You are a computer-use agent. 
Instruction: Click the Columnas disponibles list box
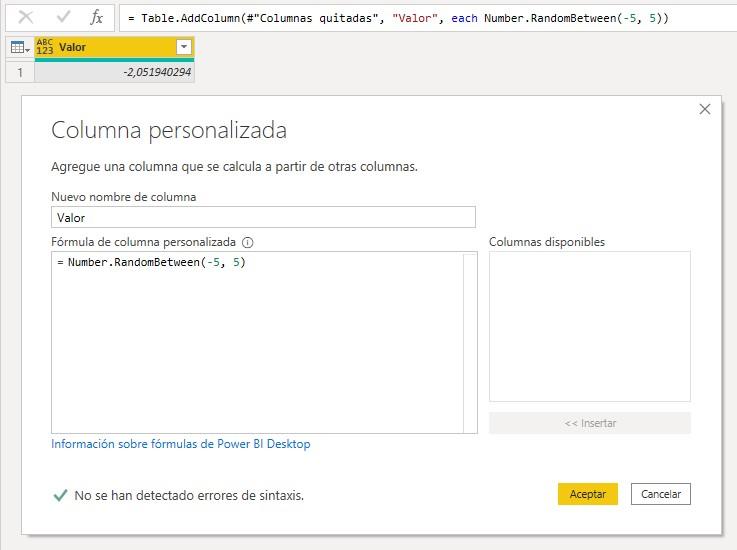pyautogui.click(x=589, y=326)
